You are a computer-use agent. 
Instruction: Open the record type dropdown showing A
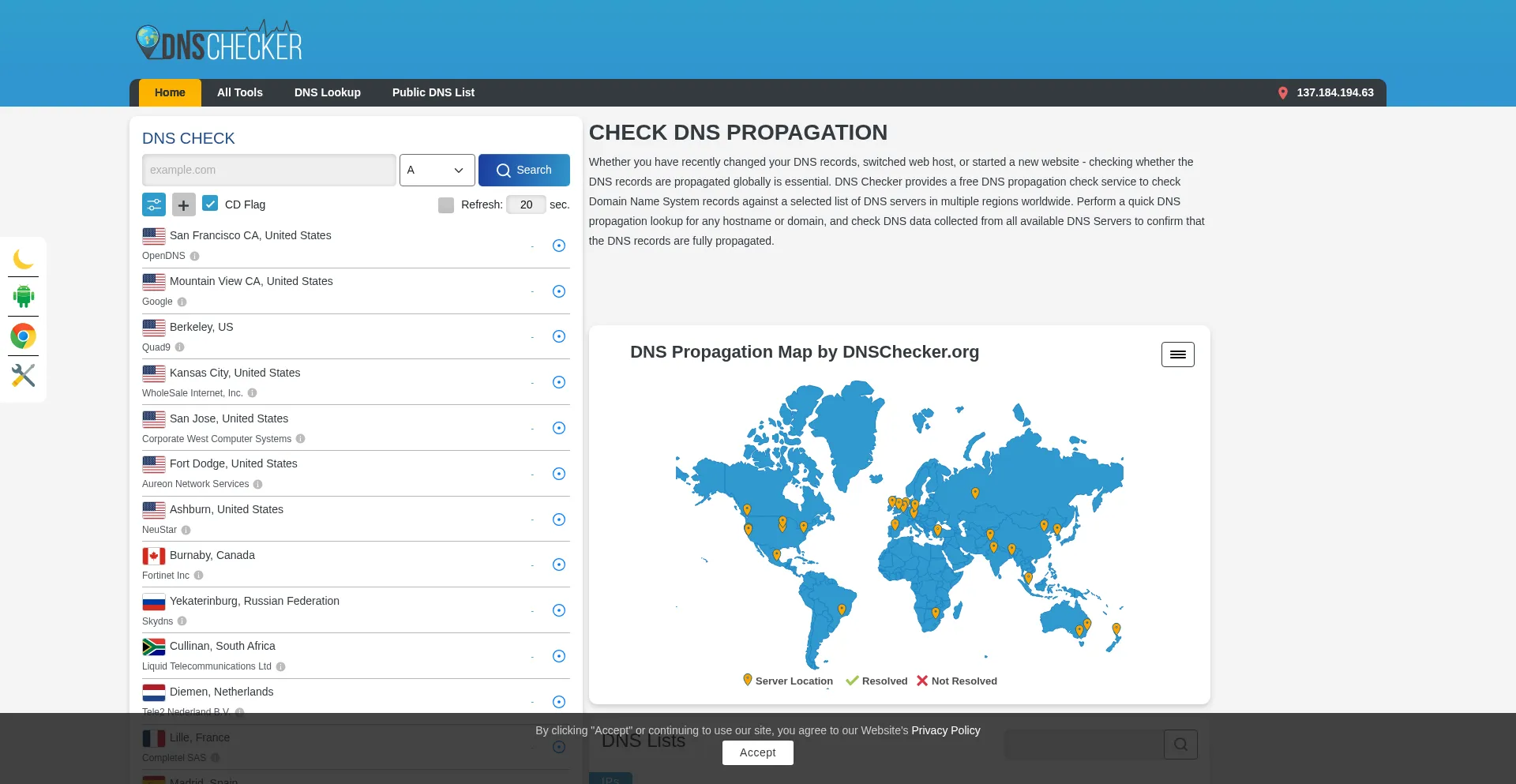(437, 171)
